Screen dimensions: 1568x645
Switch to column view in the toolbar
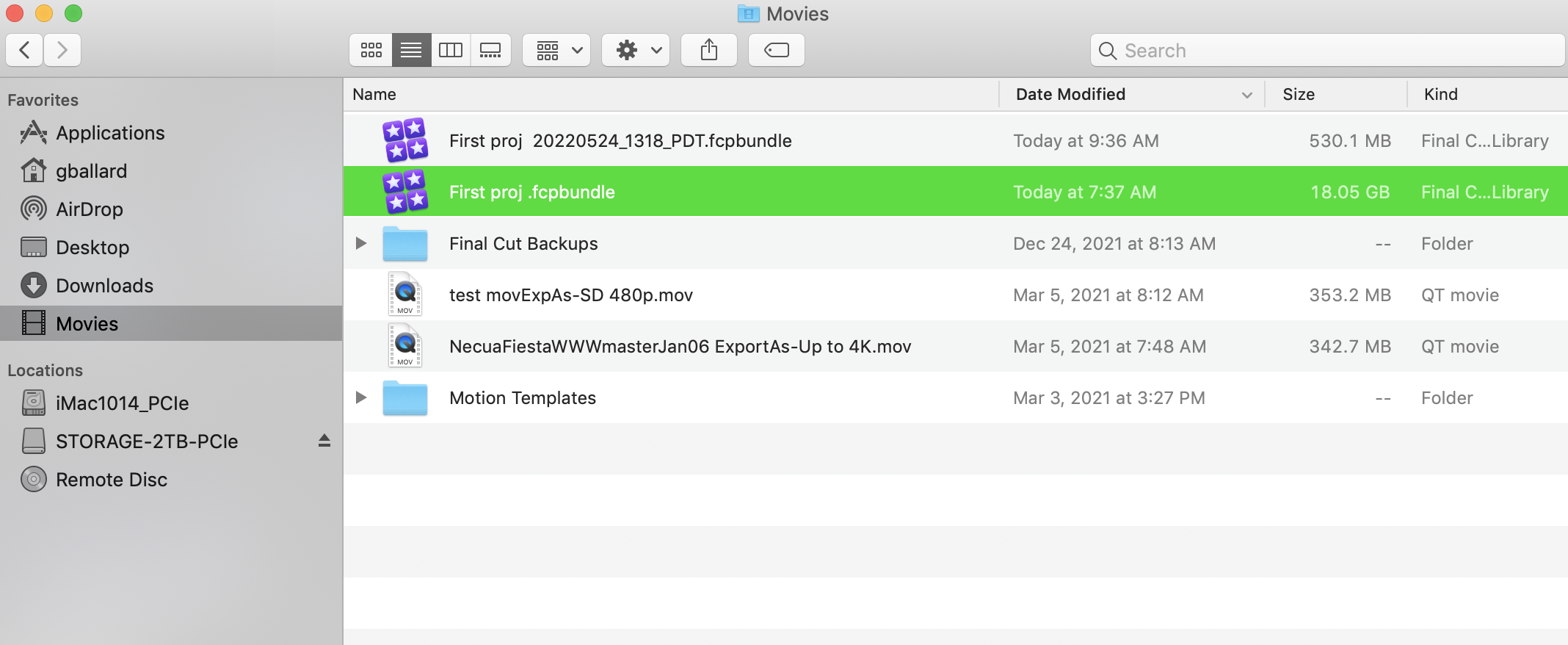coord(451,50)
